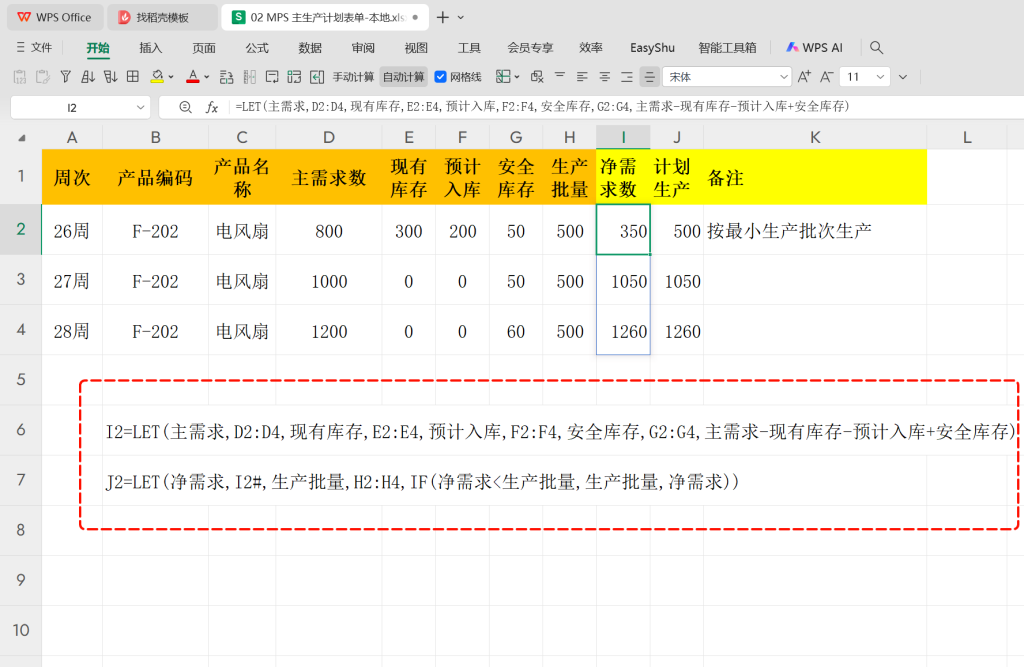This screenshot has width=1024, height=667.
Task: Switch to 手动计算 manual calculation
Action: [353, 77]
